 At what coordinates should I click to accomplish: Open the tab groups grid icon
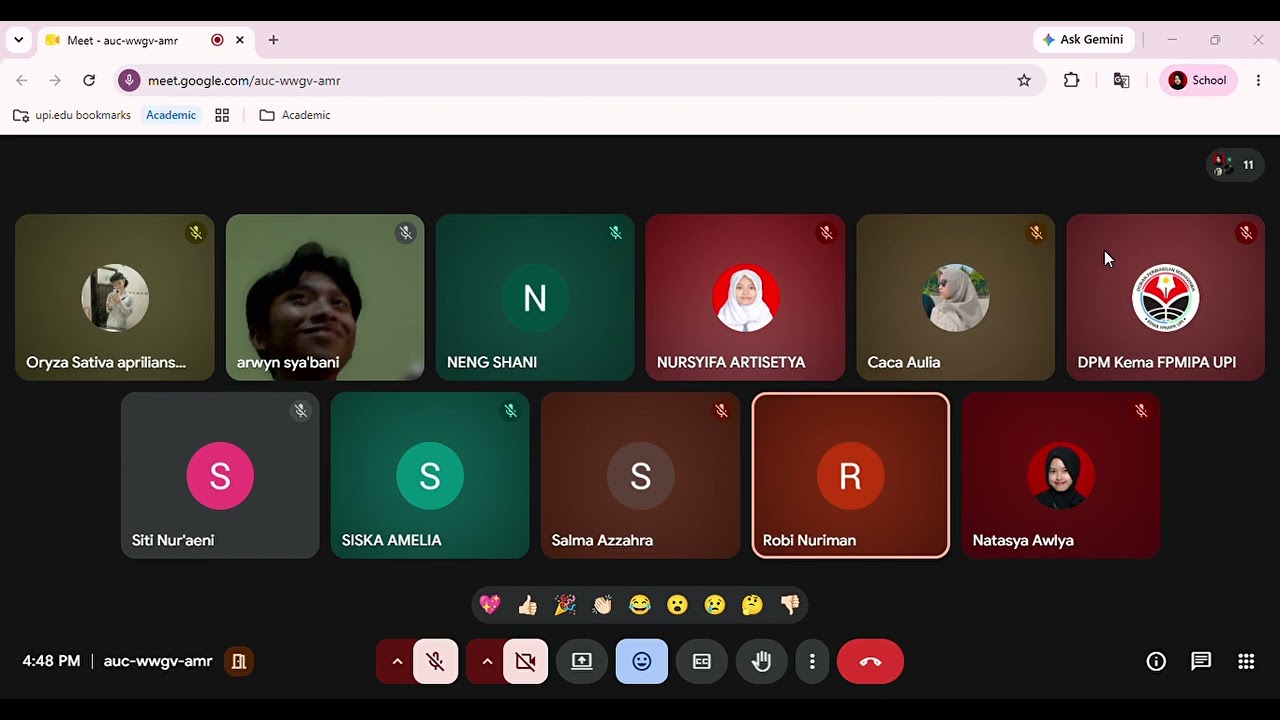[222, 115]
